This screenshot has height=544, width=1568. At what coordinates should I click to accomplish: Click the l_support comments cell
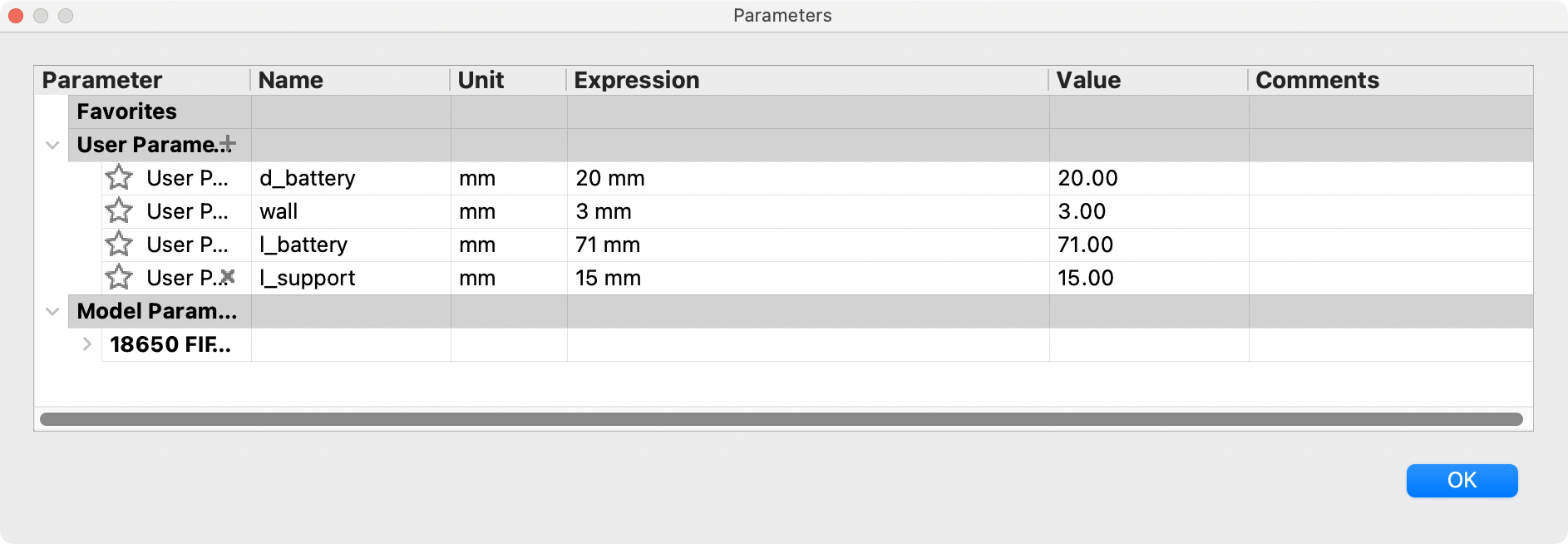[x=1388, y=278]
